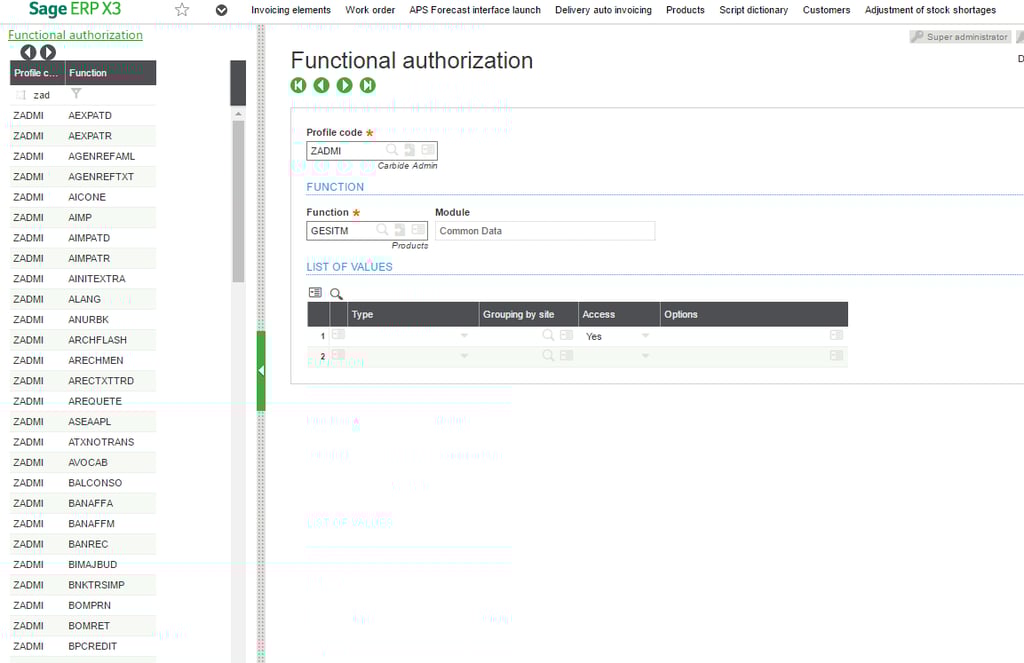Screen dimensions: 1024x663
Task: Click jump-to icon in Profile code field
Action: (409, 150)
